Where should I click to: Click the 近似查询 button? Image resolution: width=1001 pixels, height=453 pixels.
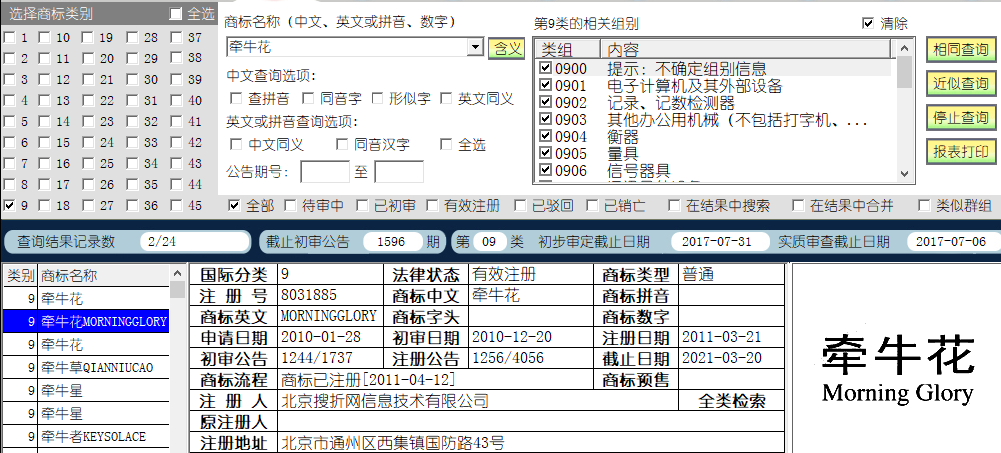pyautogui.click(x=961, y=84)
